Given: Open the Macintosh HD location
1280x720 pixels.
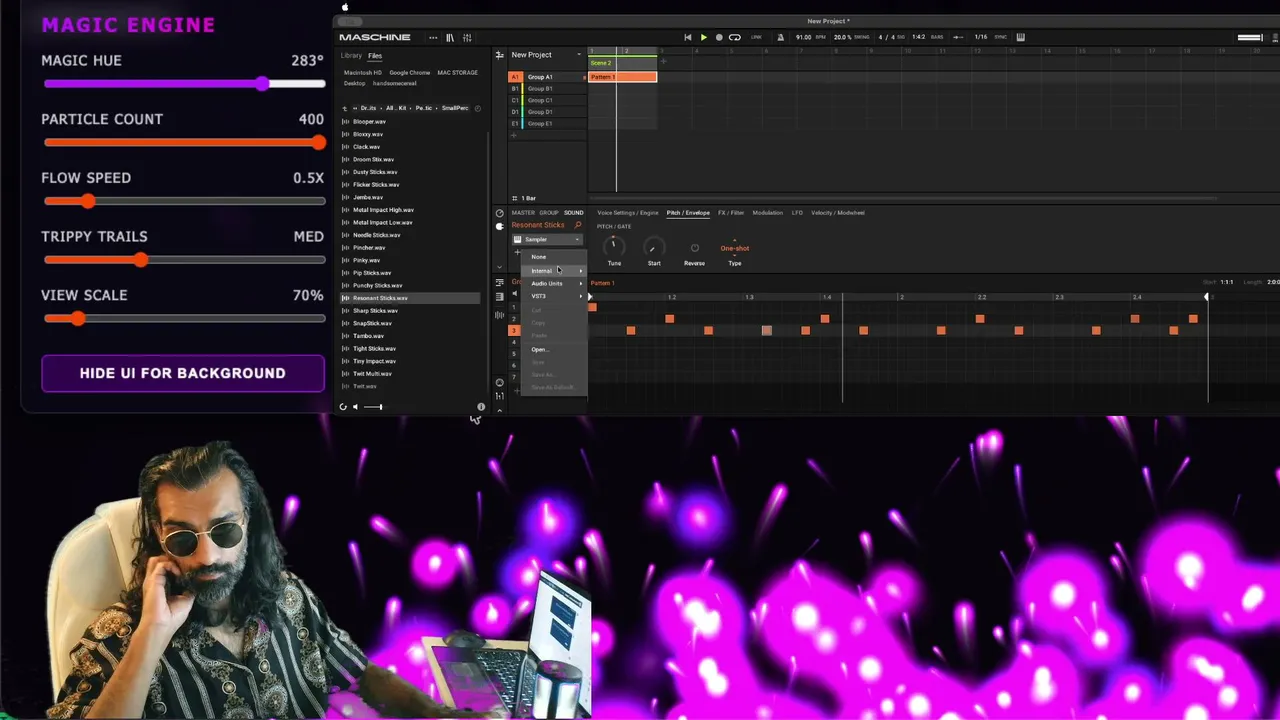Looking at the screenshot, I should [x=363, y=73].
